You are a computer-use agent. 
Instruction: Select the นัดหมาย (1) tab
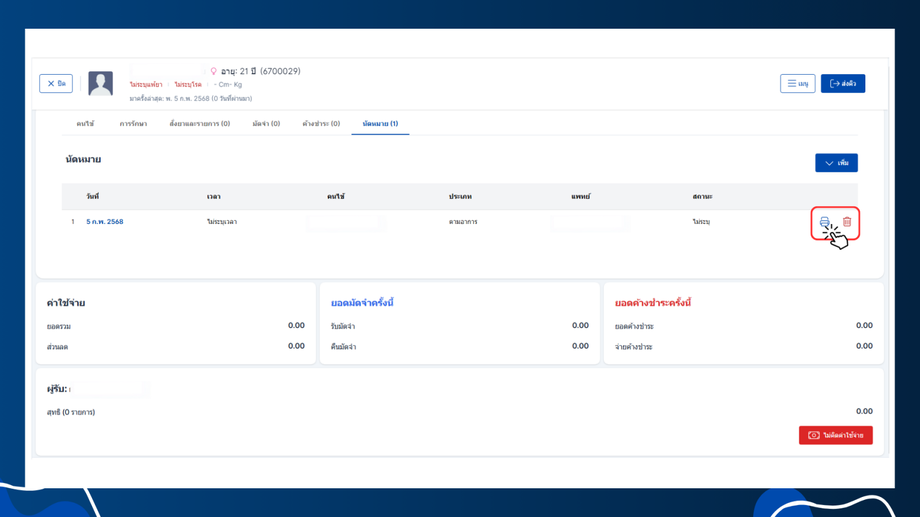pos(380,124)
